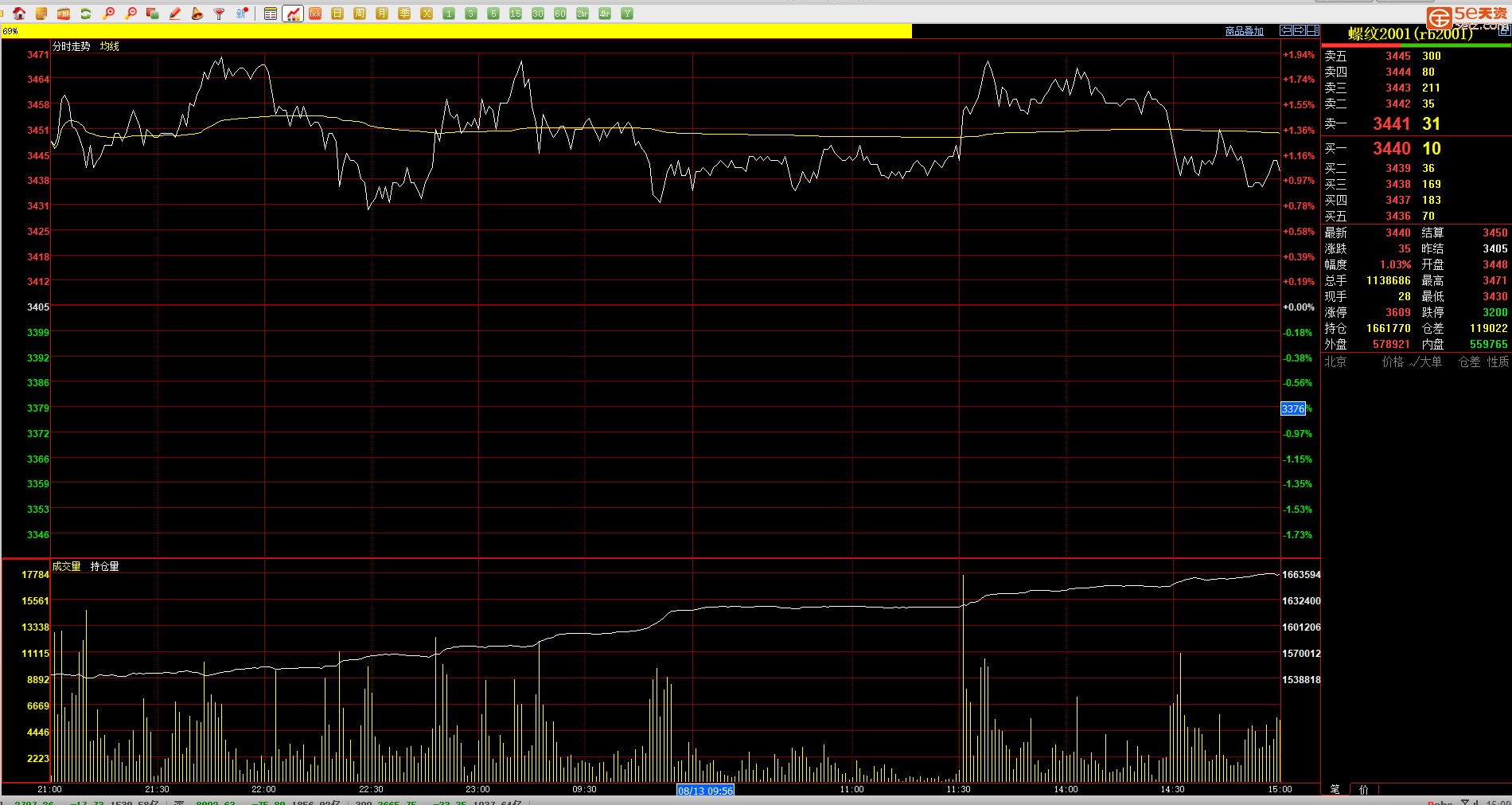Click the red-green buy/sell ratio bar
Screen dimensions: 1512x805
coord(1416,45)
